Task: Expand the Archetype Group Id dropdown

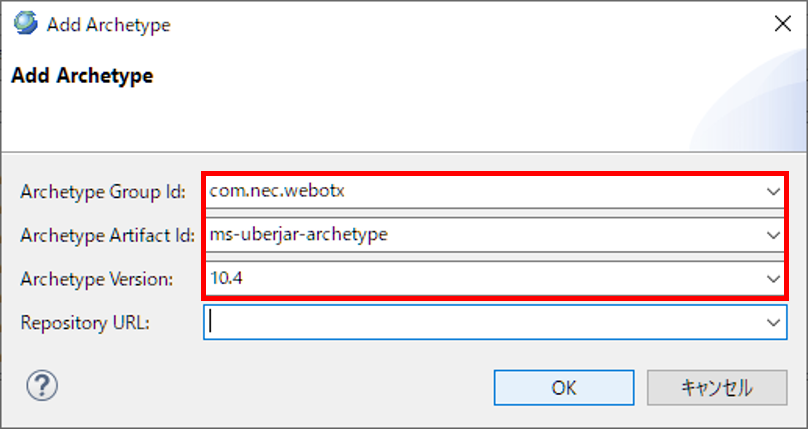Action: [772, 190]
